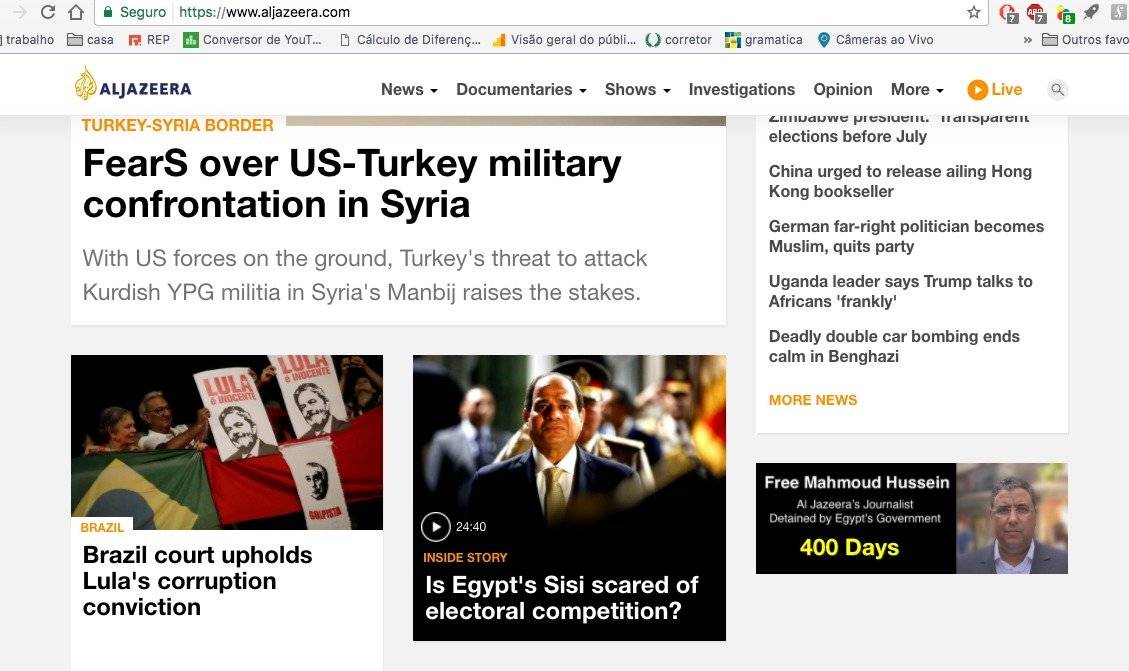Click the Free Mahmoud Hussein banner
Viewport: 1129px width, 671px height.
click(912, 518)
